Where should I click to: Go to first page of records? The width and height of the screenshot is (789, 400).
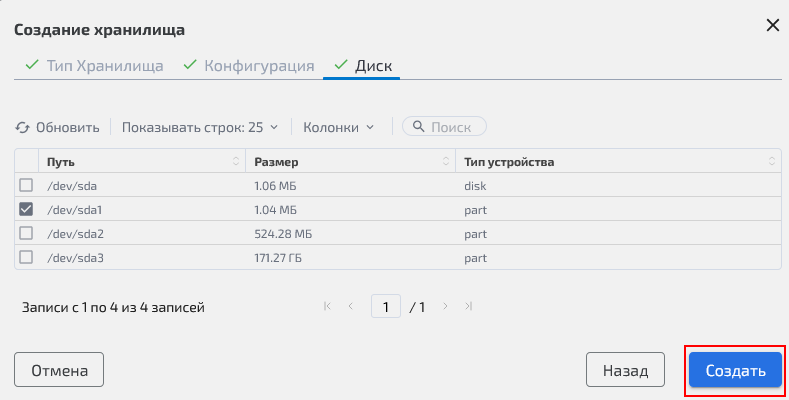tap(327, 307)
